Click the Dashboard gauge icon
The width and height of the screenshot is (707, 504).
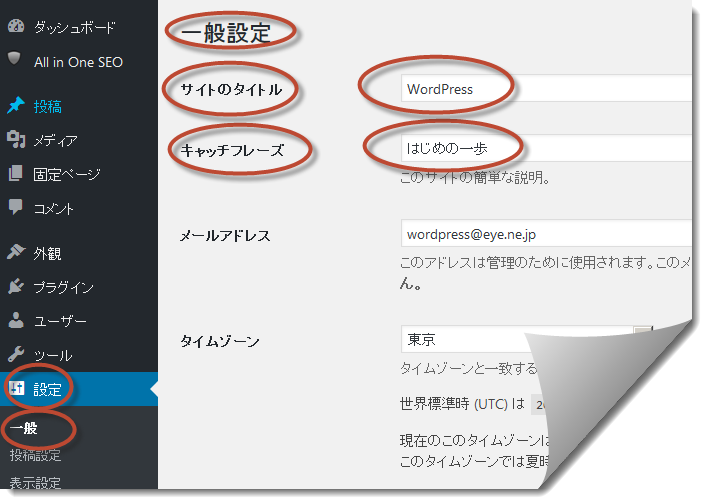(x=16, y=26)
